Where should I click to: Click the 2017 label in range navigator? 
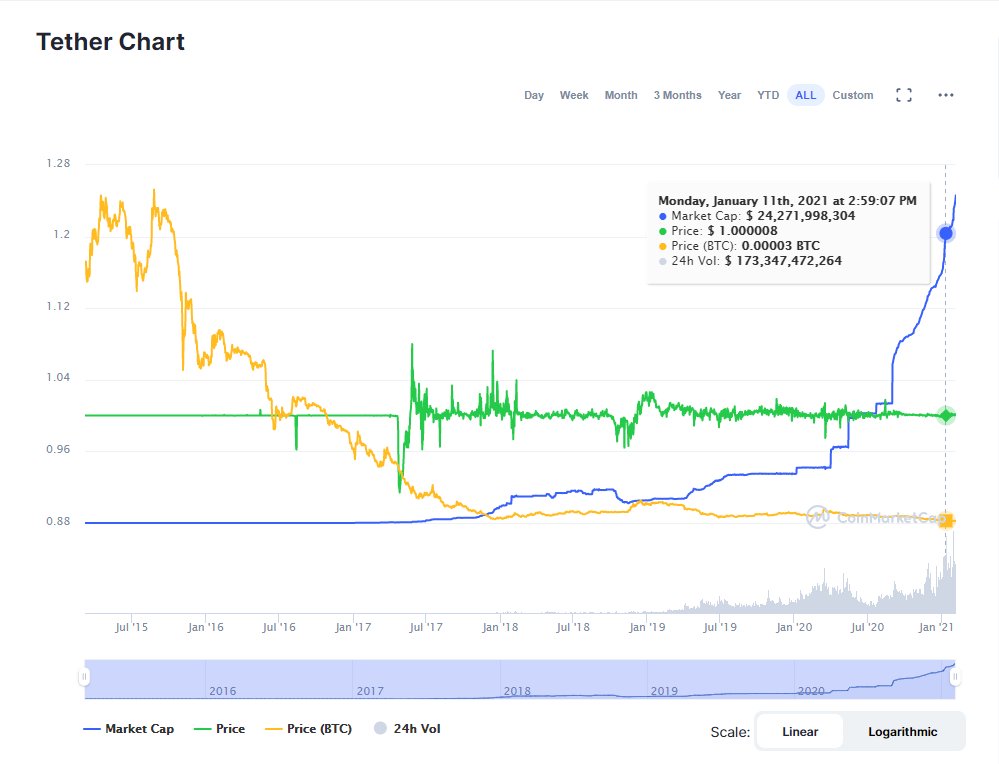[370, 691]
